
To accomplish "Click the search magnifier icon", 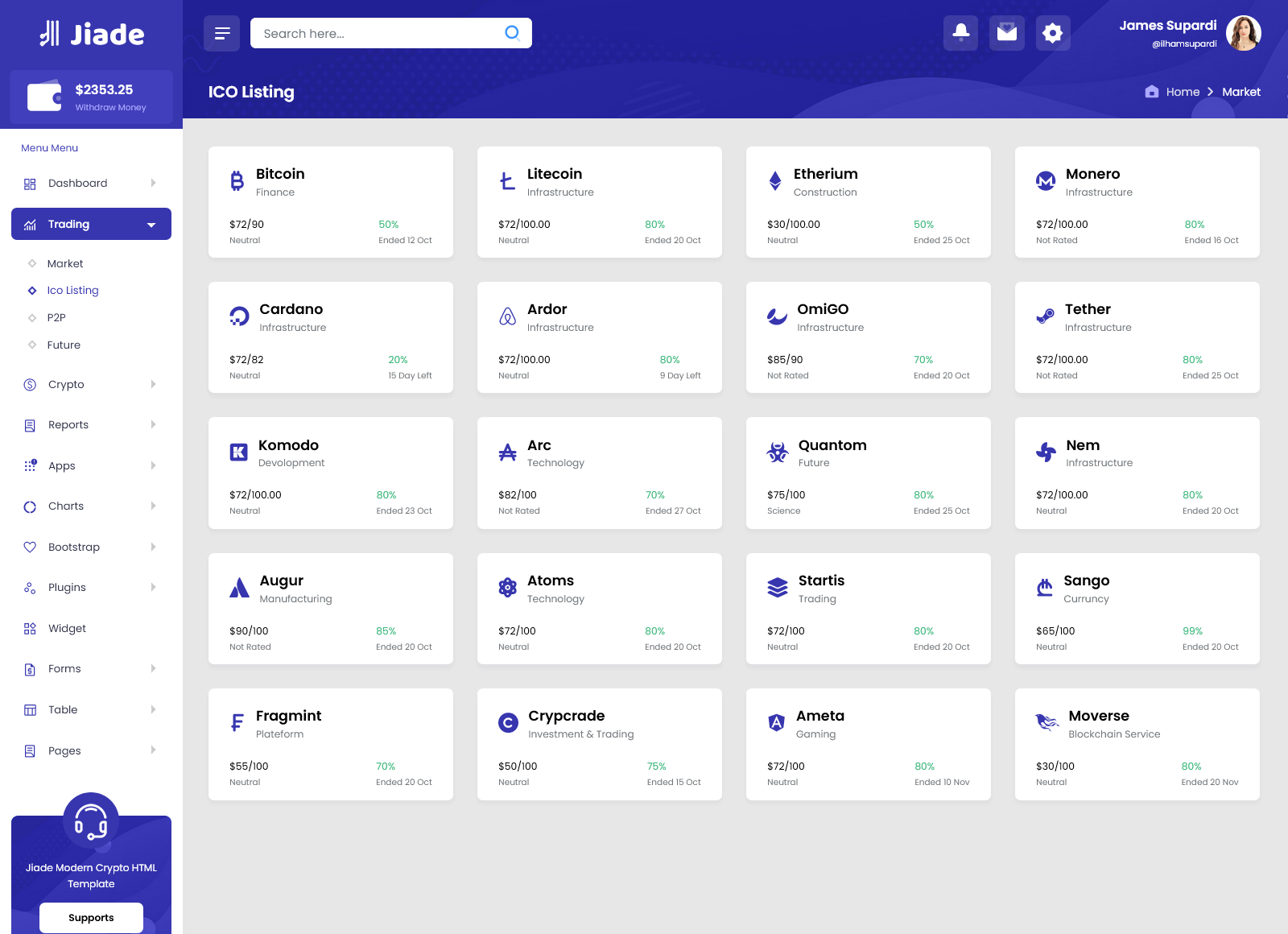I will (x=512, y=33).
